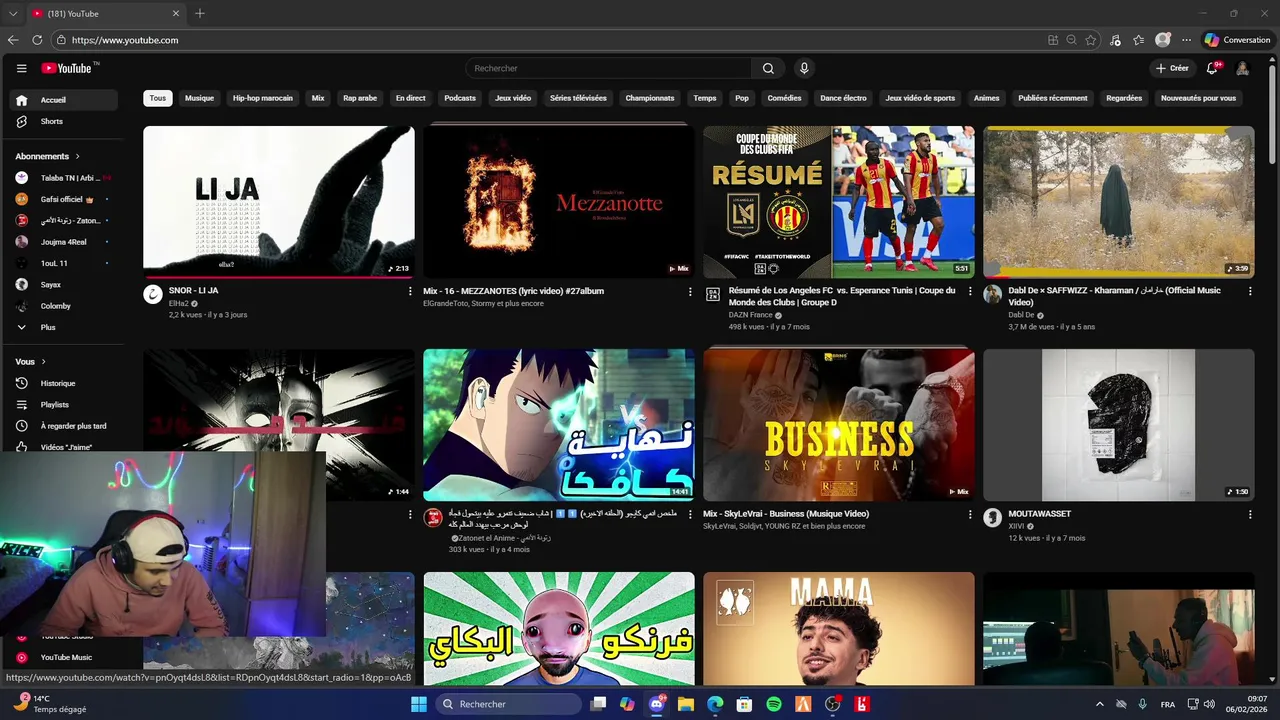The height and width of the screenshot is (720, 1280).
Task: Open more options for MOUTAWASSET video
Action: pyautogui.click(x=1249, y=514)
